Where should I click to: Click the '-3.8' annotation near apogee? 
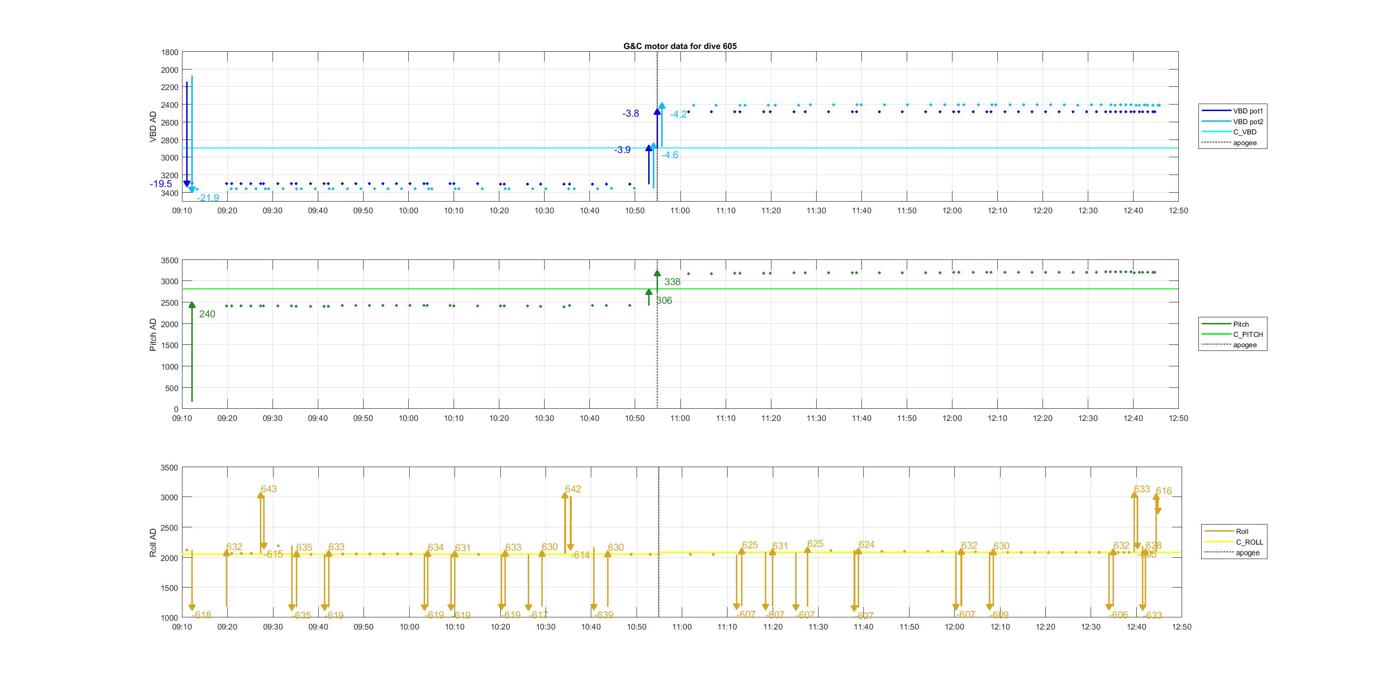[631, 114]
